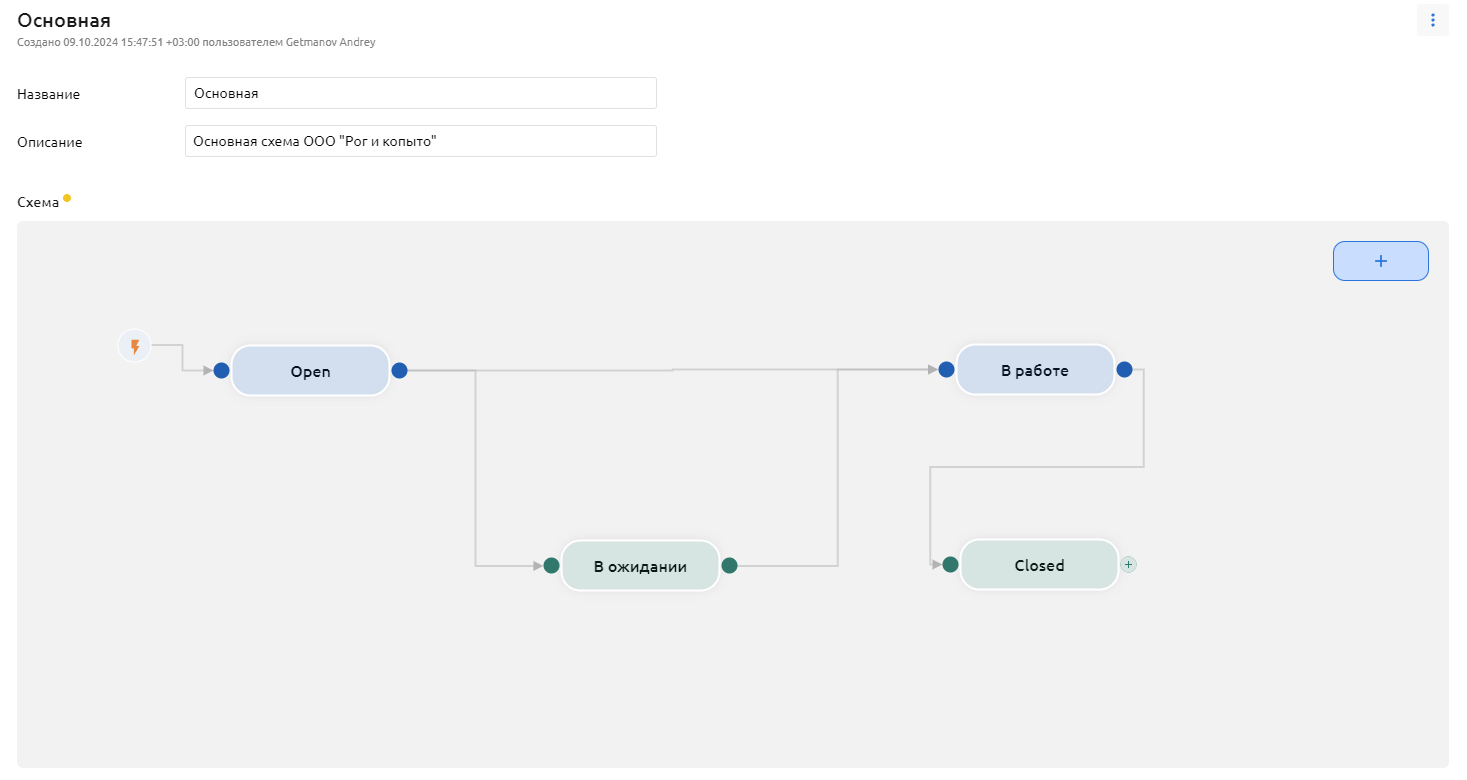Click the yellow indicator dot next to Схема

pyautogui.click(x=67, y=198)
